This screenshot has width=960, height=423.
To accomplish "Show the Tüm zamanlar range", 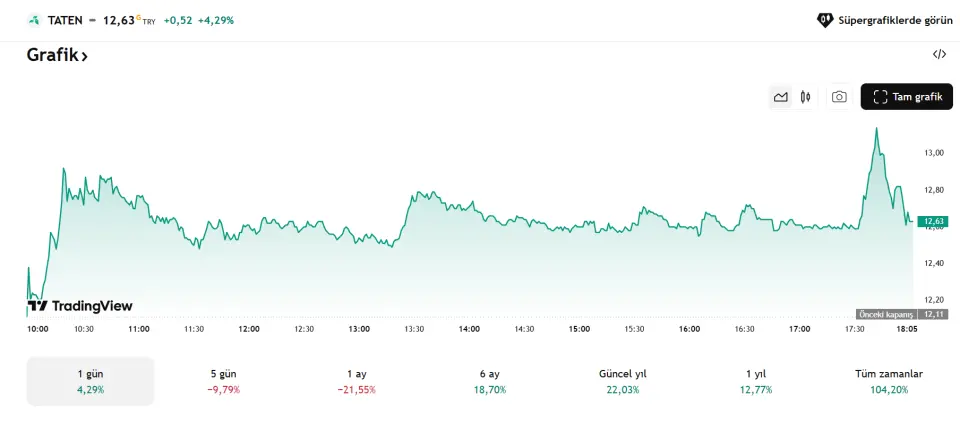I will 888,381.
